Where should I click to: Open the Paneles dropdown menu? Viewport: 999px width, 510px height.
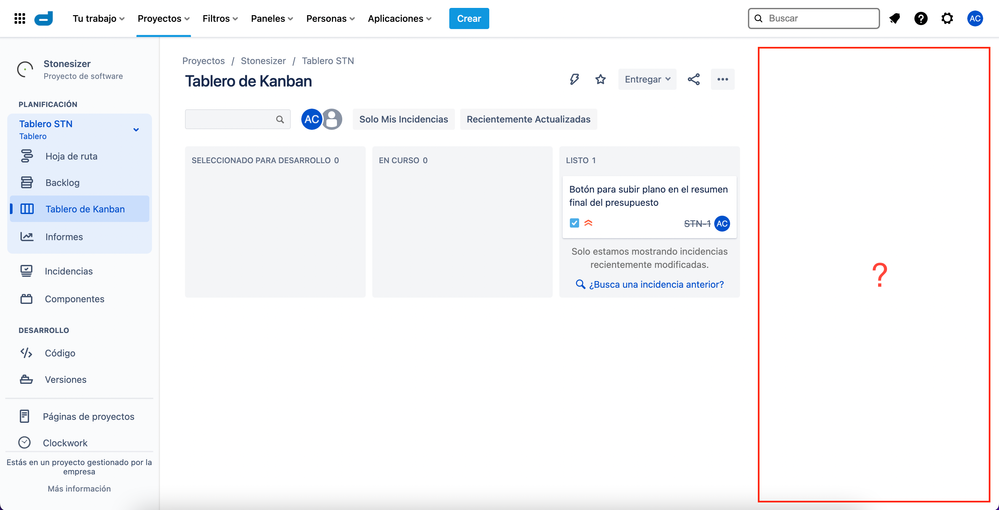[272, 18]
